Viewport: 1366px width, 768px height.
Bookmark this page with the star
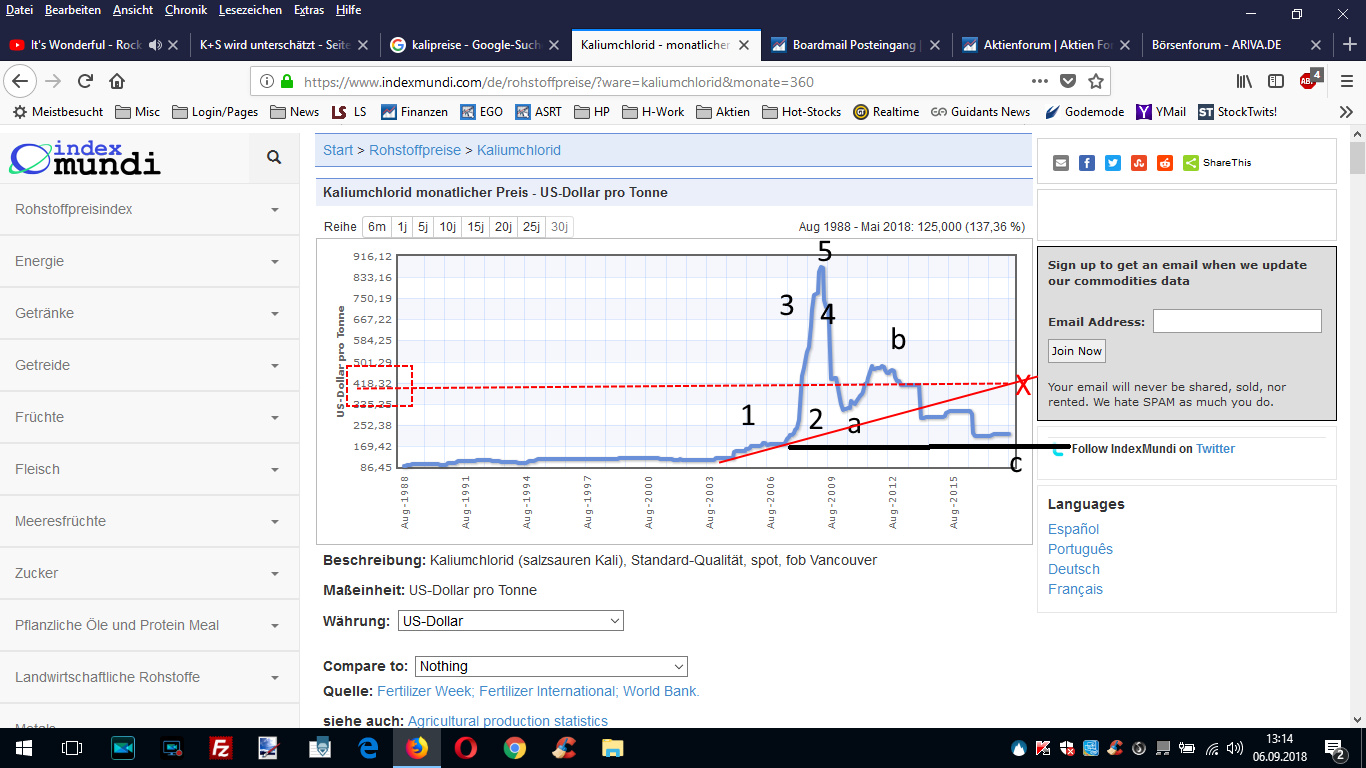click(x=1096, y=81)
